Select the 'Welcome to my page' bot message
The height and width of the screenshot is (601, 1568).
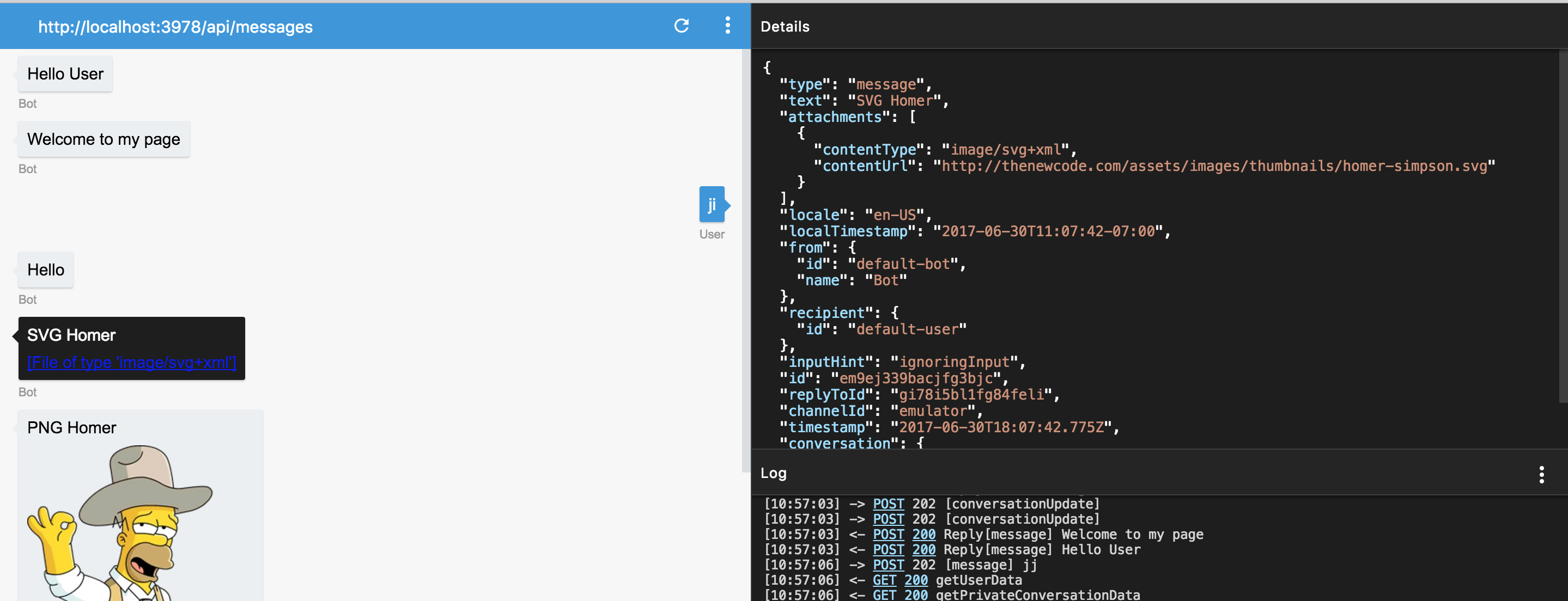click(104, 139)
